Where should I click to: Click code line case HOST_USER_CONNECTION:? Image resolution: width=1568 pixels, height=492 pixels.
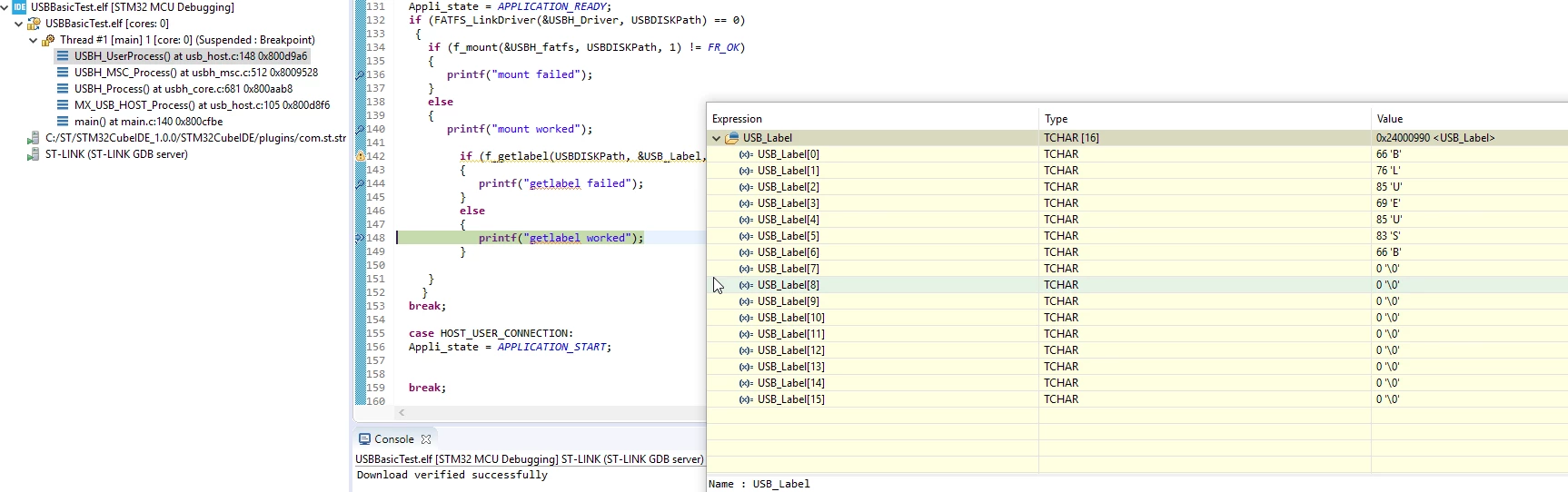[491, 333]
